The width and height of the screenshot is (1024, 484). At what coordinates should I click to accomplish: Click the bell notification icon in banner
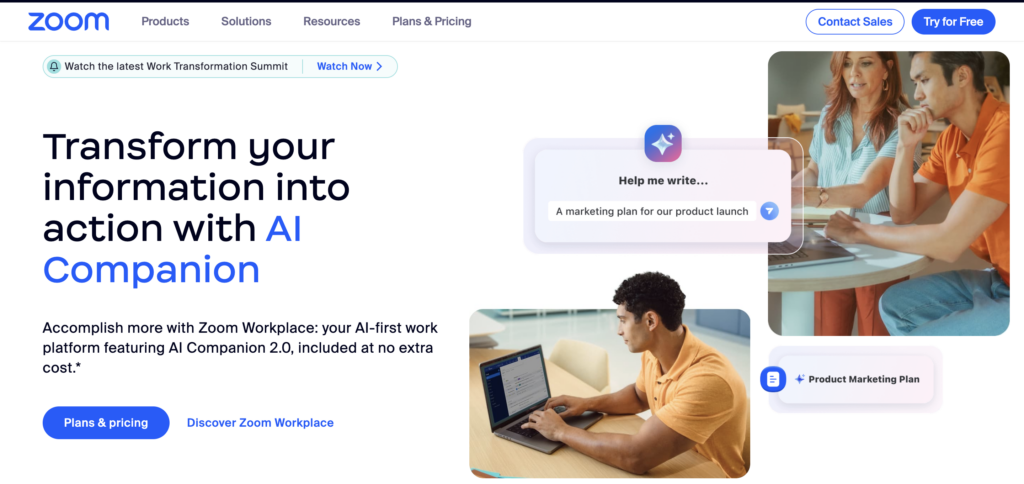tap(54, 67)
